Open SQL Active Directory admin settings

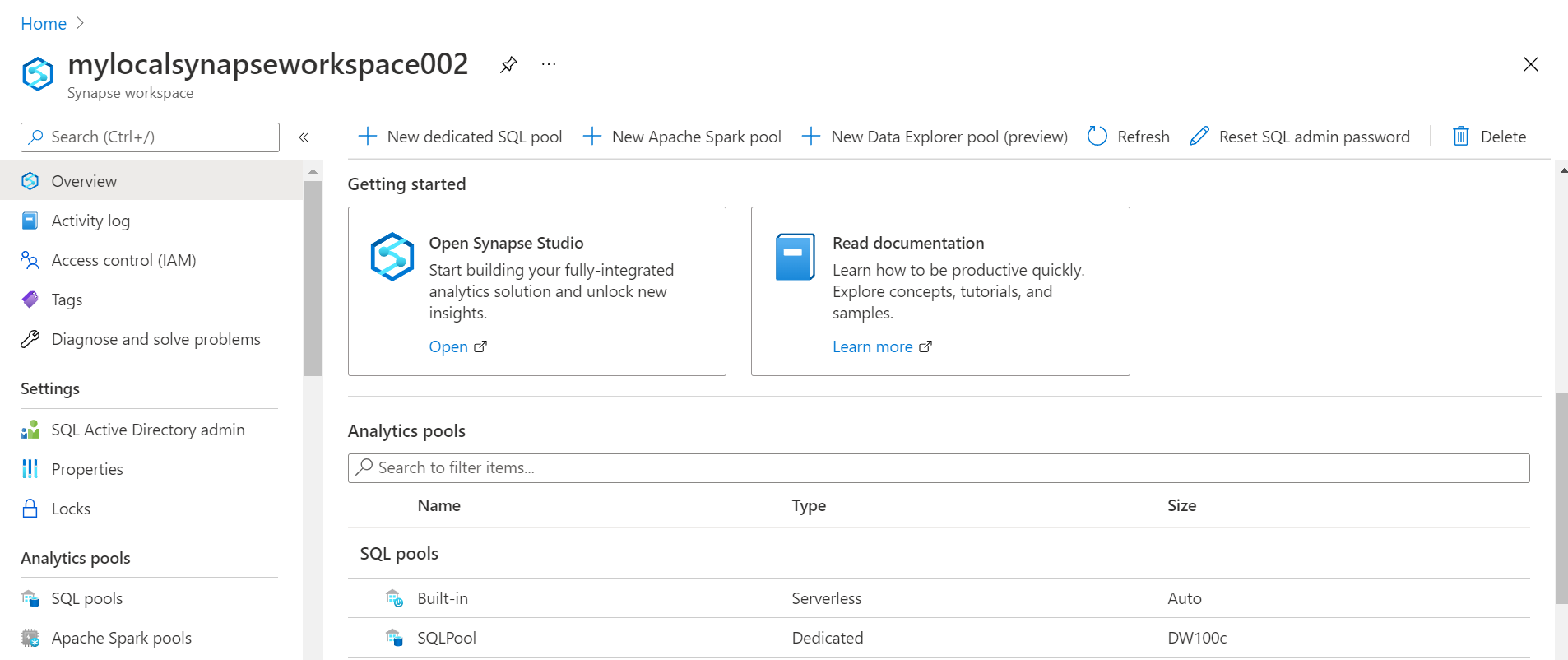pyautogui.click(x=148, y=430)
